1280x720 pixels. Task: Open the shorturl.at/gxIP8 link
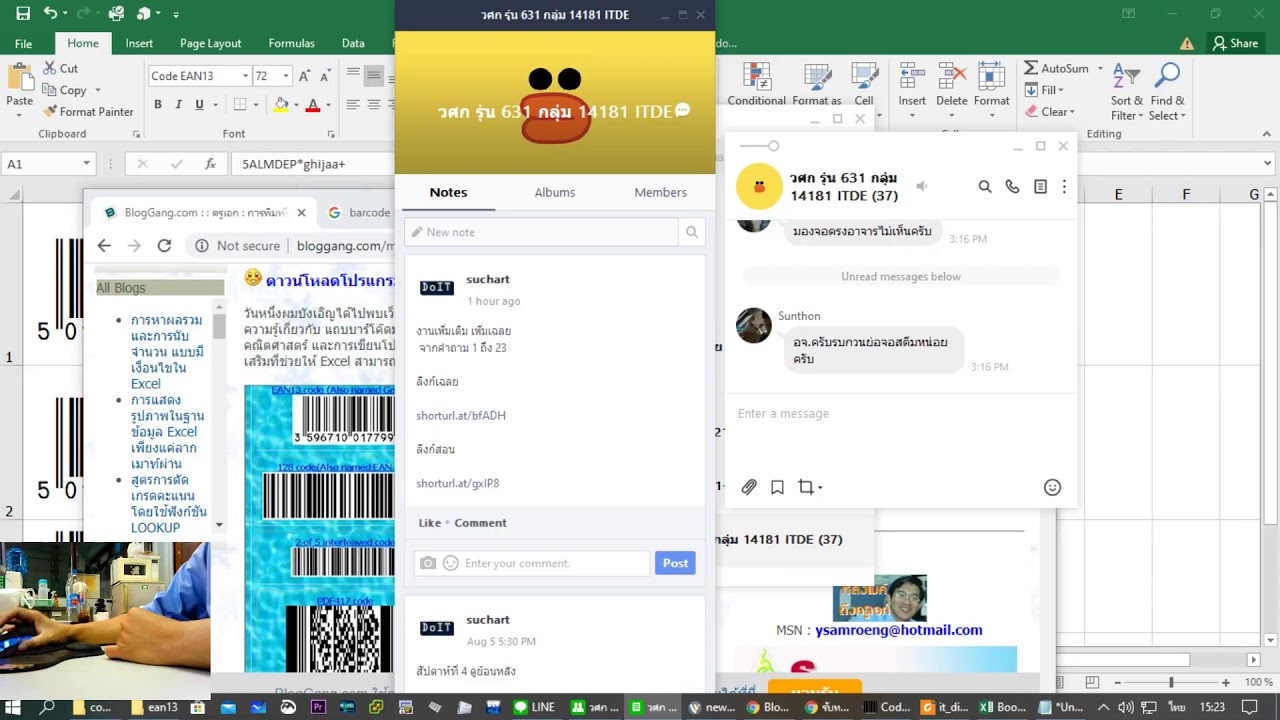(458, 483)
